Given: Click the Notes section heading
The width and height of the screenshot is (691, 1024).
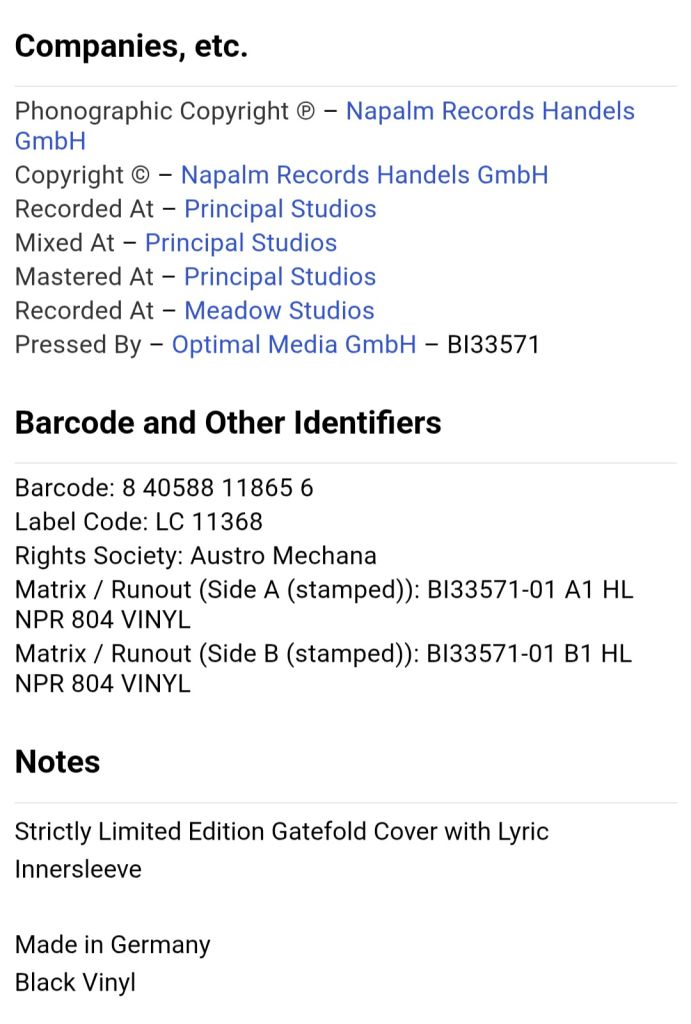Looking at the screenshot, I should [x=57, y=761].
